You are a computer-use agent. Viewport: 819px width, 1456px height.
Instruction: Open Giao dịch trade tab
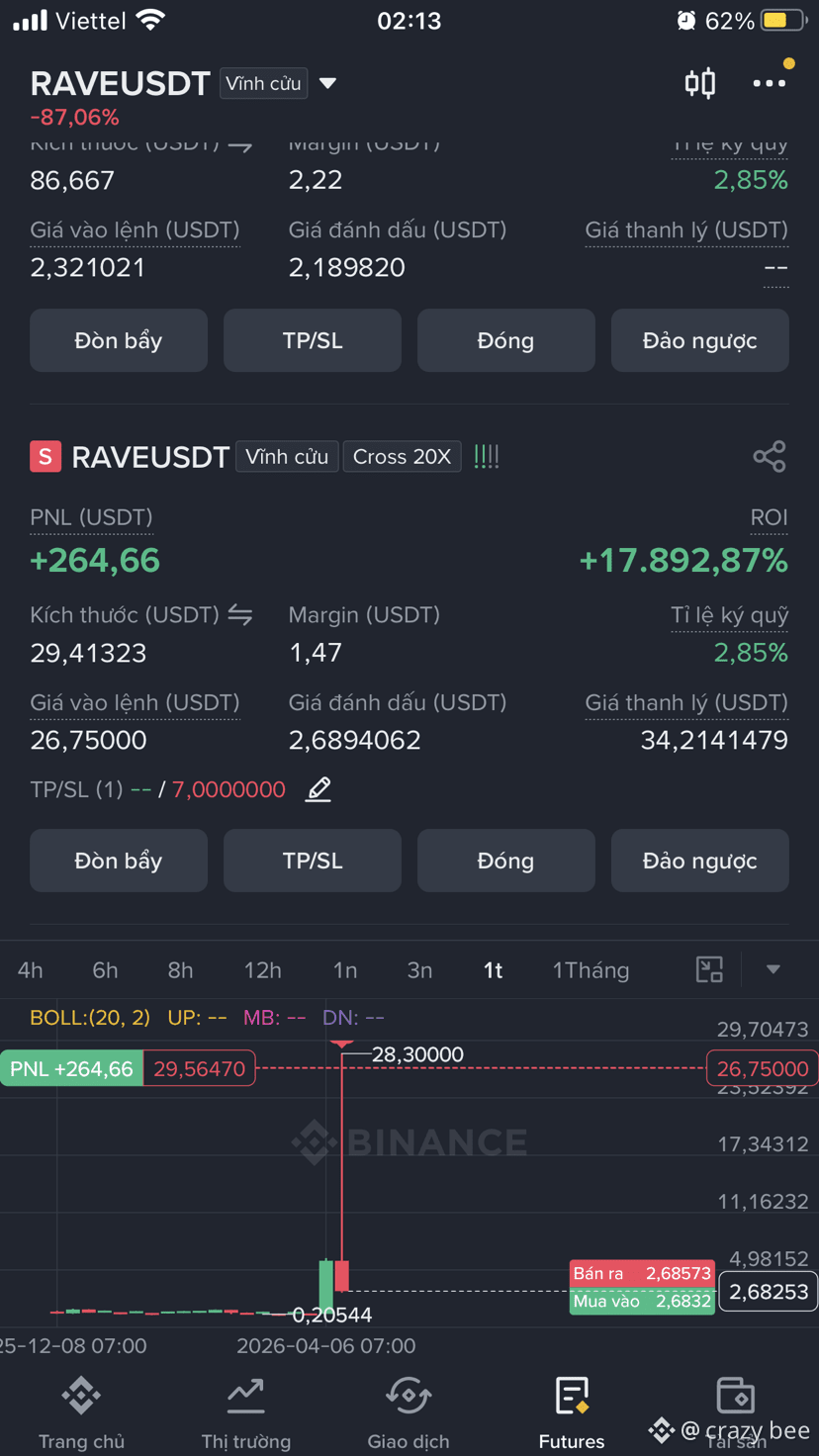[x=409, y=1413]
